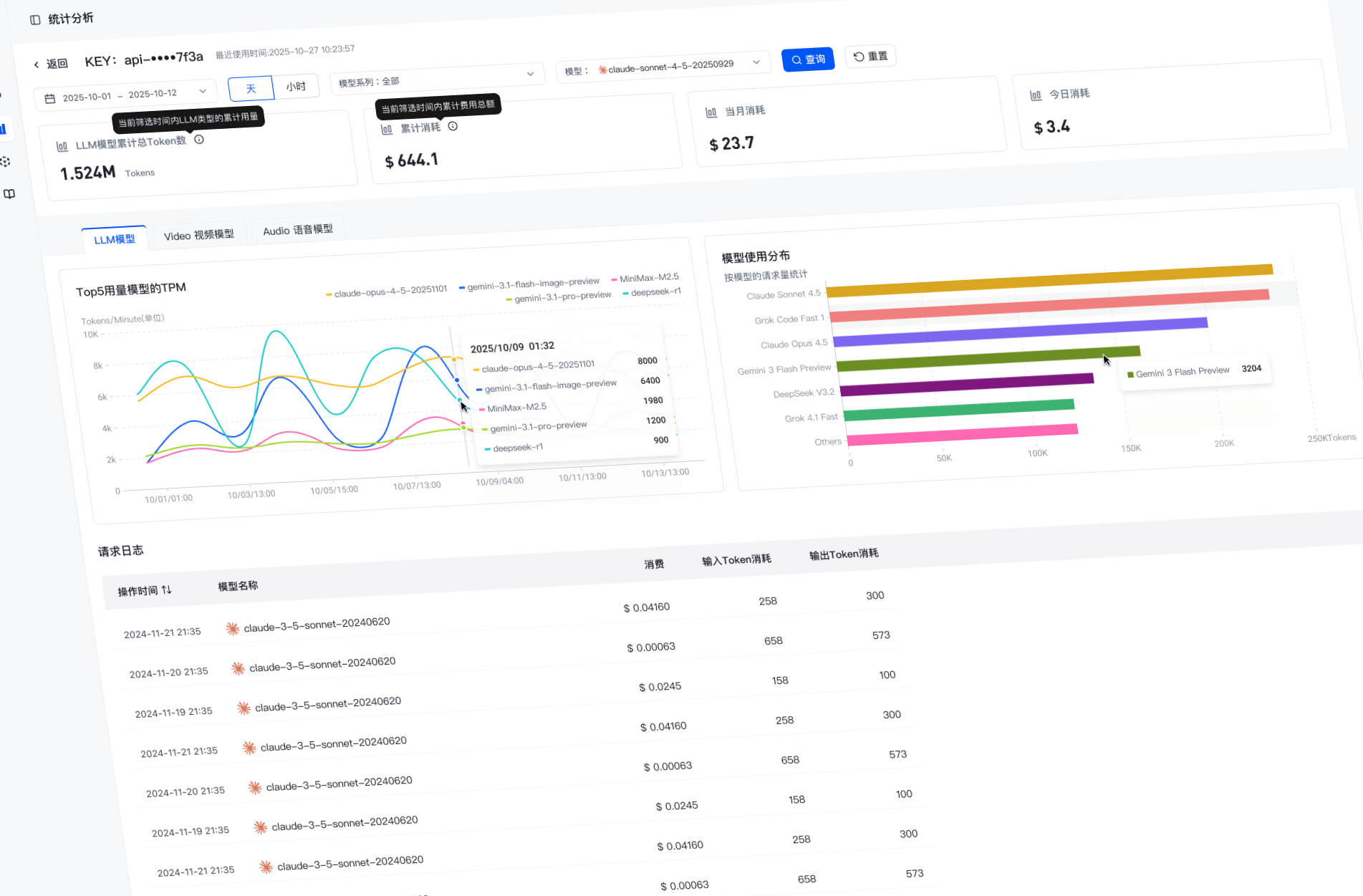
Task: Switch to the LLM模型 tab
Action: tap(115, 239)
